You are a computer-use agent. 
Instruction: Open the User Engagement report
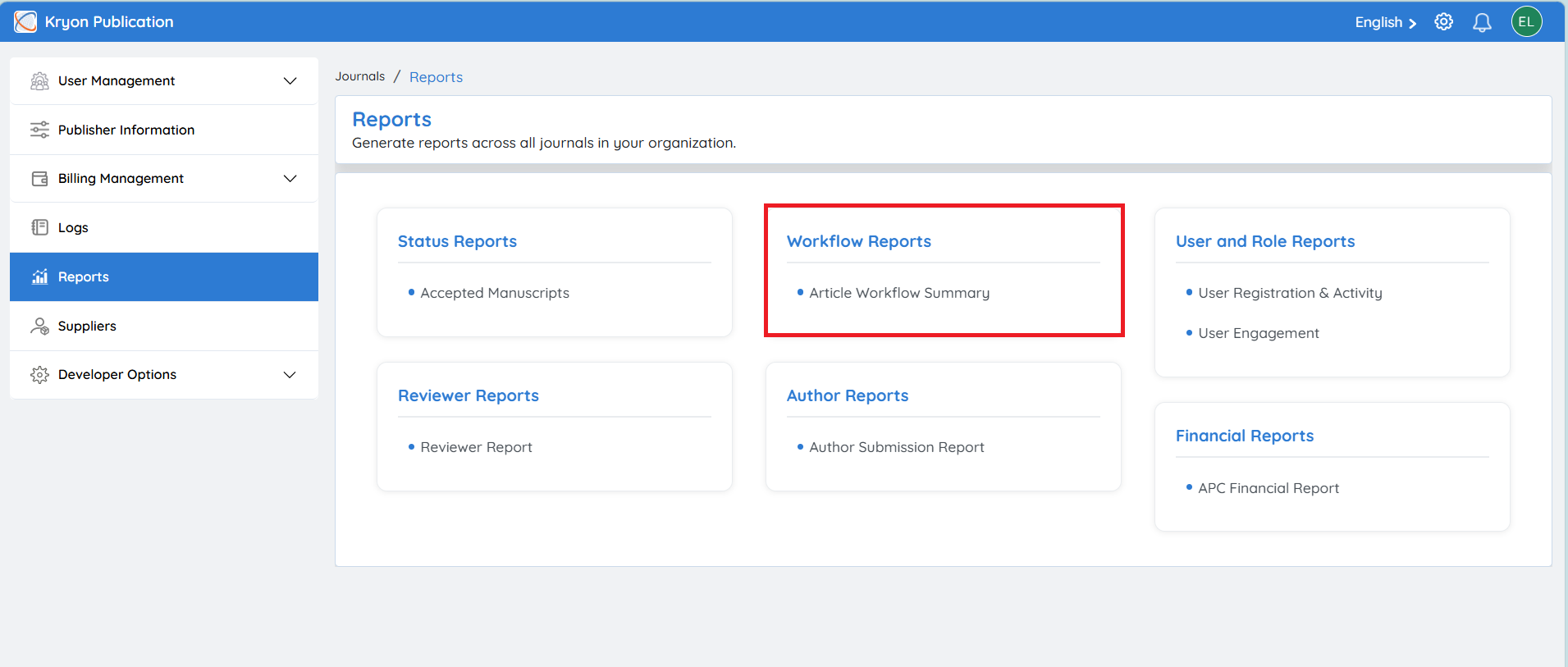pyautogui.click(x=1259, y=333)
